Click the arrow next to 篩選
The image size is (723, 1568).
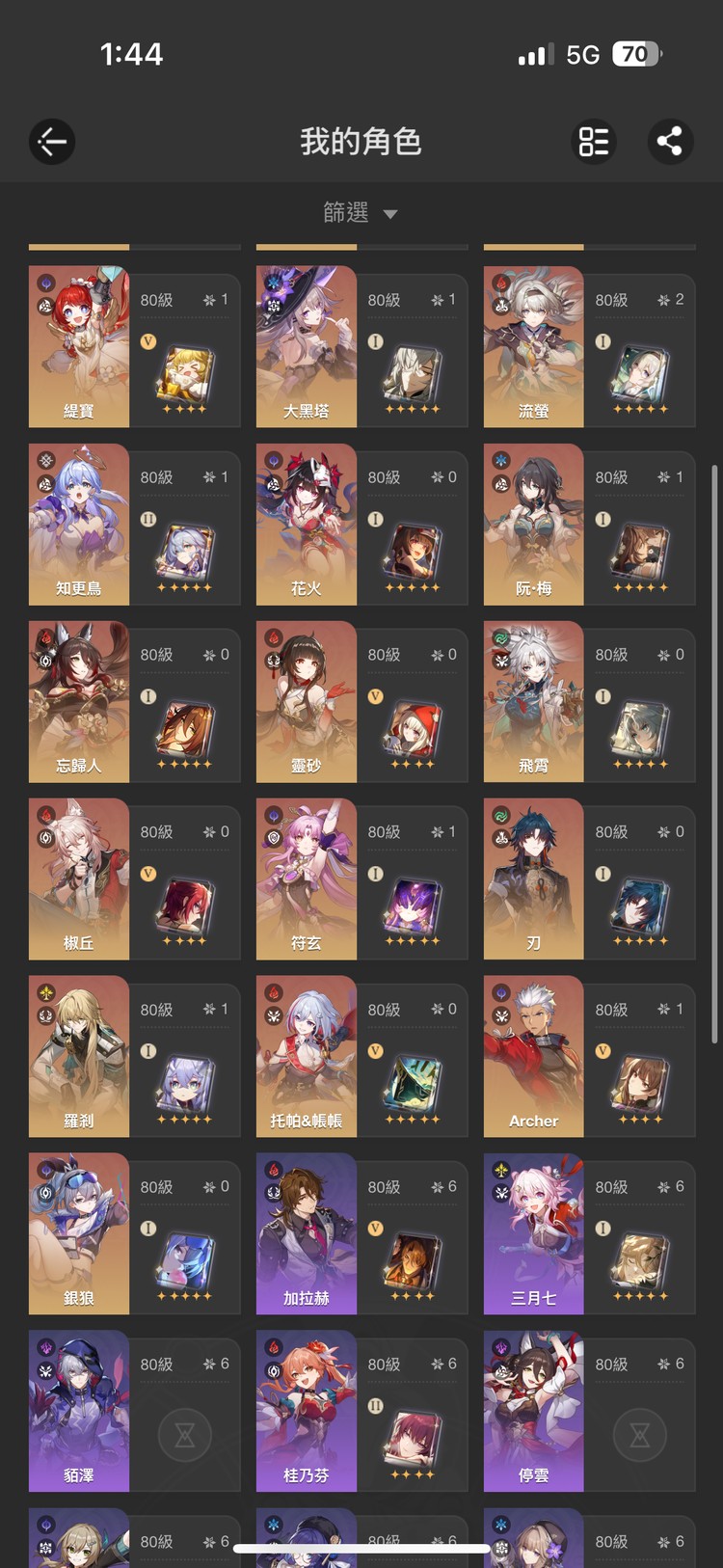point(390,214)
